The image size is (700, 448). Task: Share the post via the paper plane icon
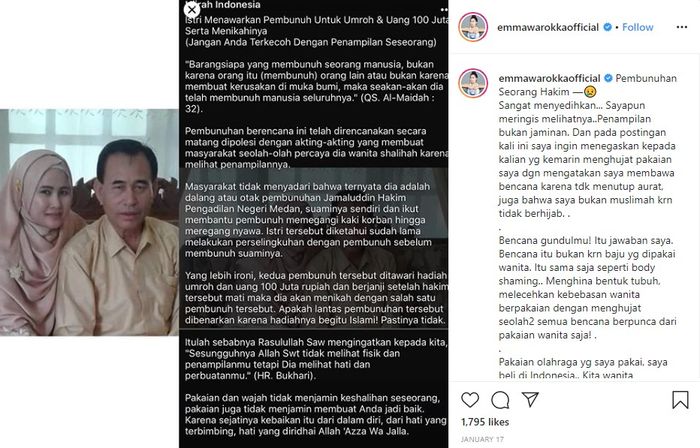pyautogui.click(x=530, y=399)
